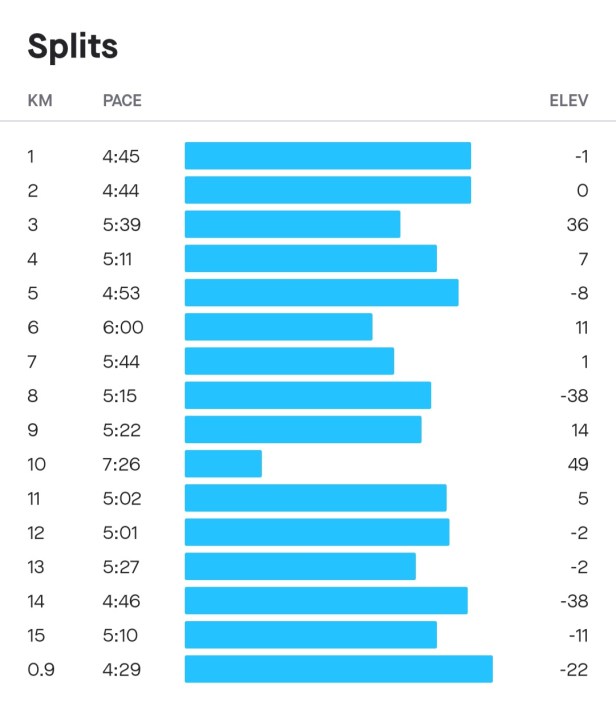Select the 49 elevation value
The image size is (616, 710).
coord(577,464)
